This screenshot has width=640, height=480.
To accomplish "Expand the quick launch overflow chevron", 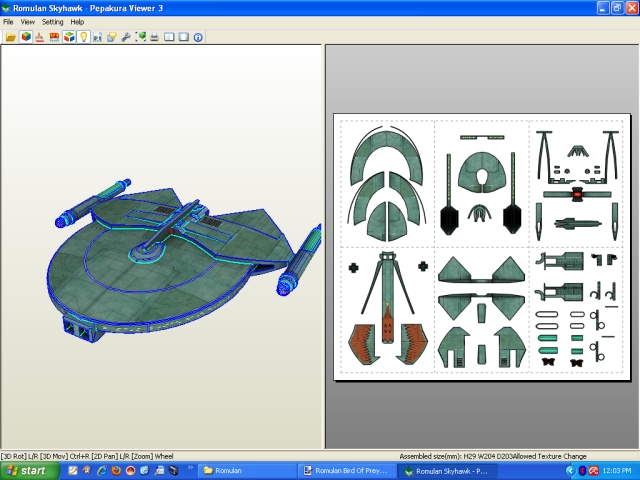I will pyautogui.click(x=190, y=467).
